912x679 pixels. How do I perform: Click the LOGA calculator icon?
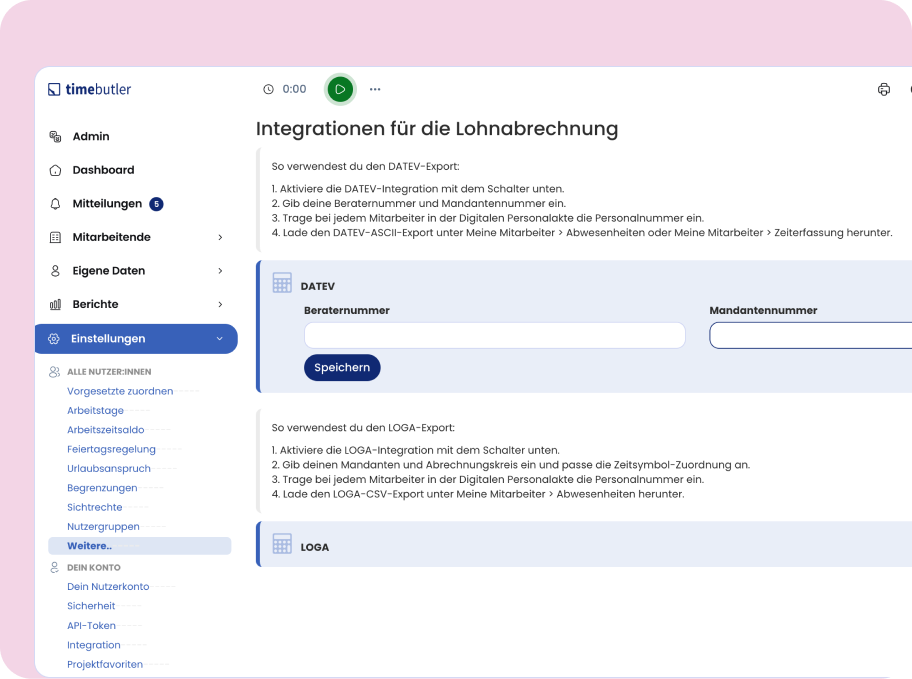(282, 543)
